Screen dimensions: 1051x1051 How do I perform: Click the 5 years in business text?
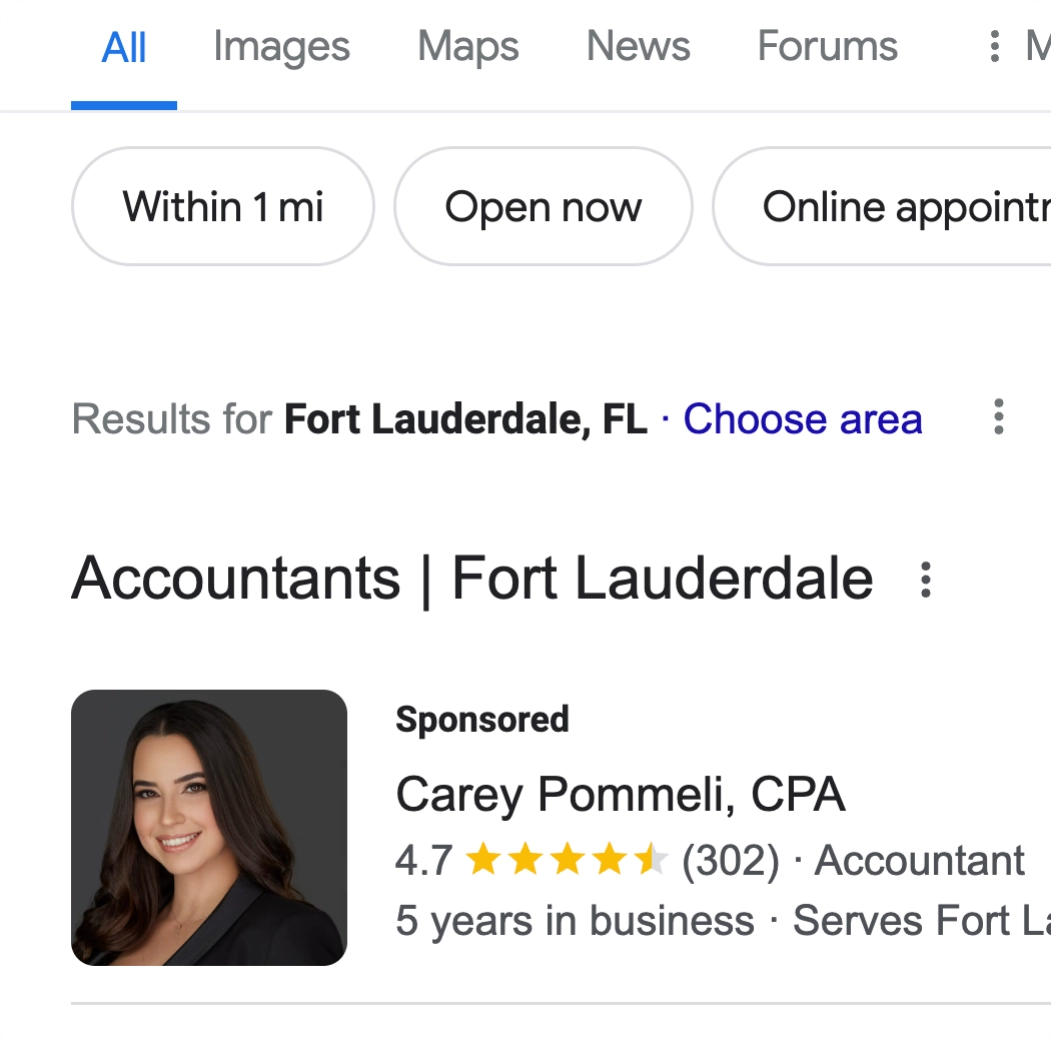(575, 920)
